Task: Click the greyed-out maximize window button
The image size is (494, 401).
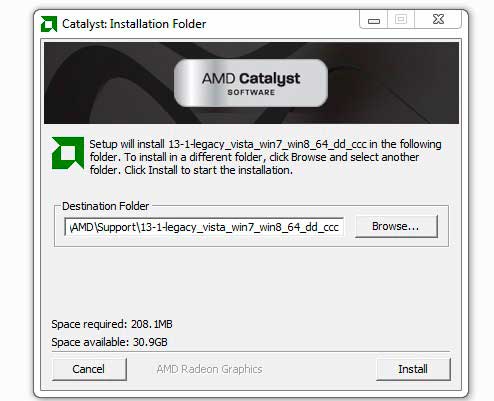Action: [401, 20]
